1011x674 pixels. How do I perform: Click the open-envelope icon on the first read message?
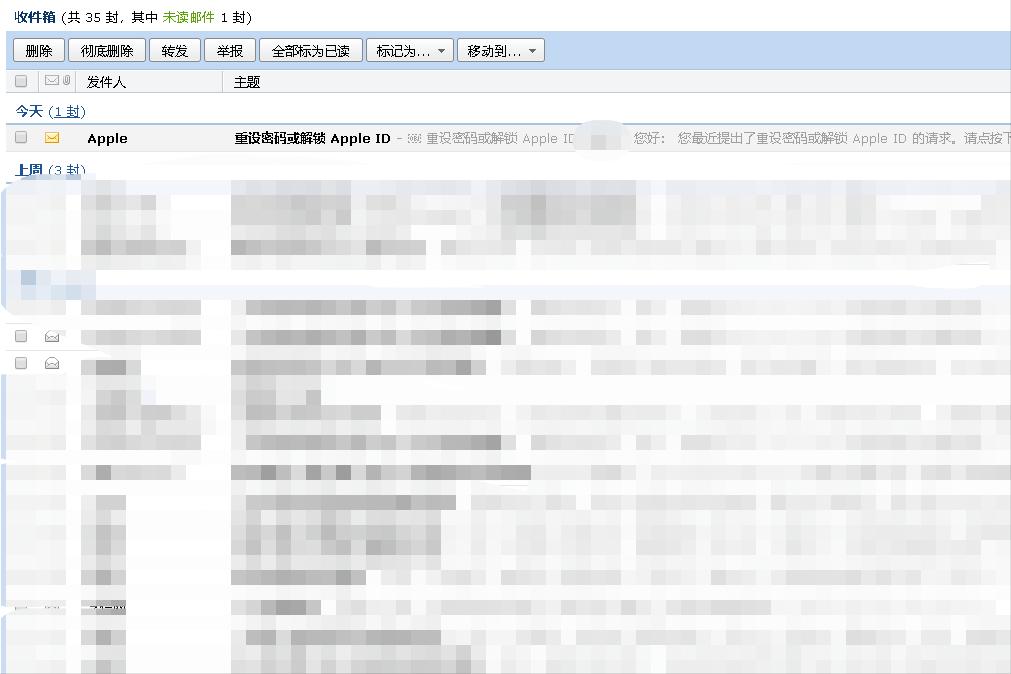(x=52, y=336)
